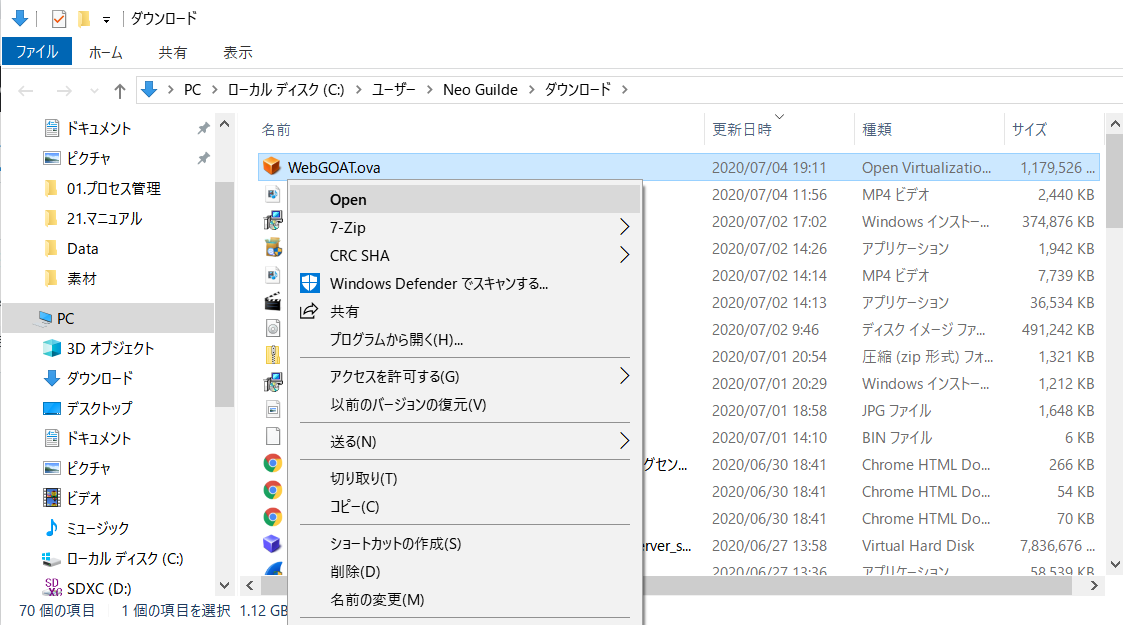Click pin icon next to ピクチャ
1123x625 pixels.
point(203,158)
